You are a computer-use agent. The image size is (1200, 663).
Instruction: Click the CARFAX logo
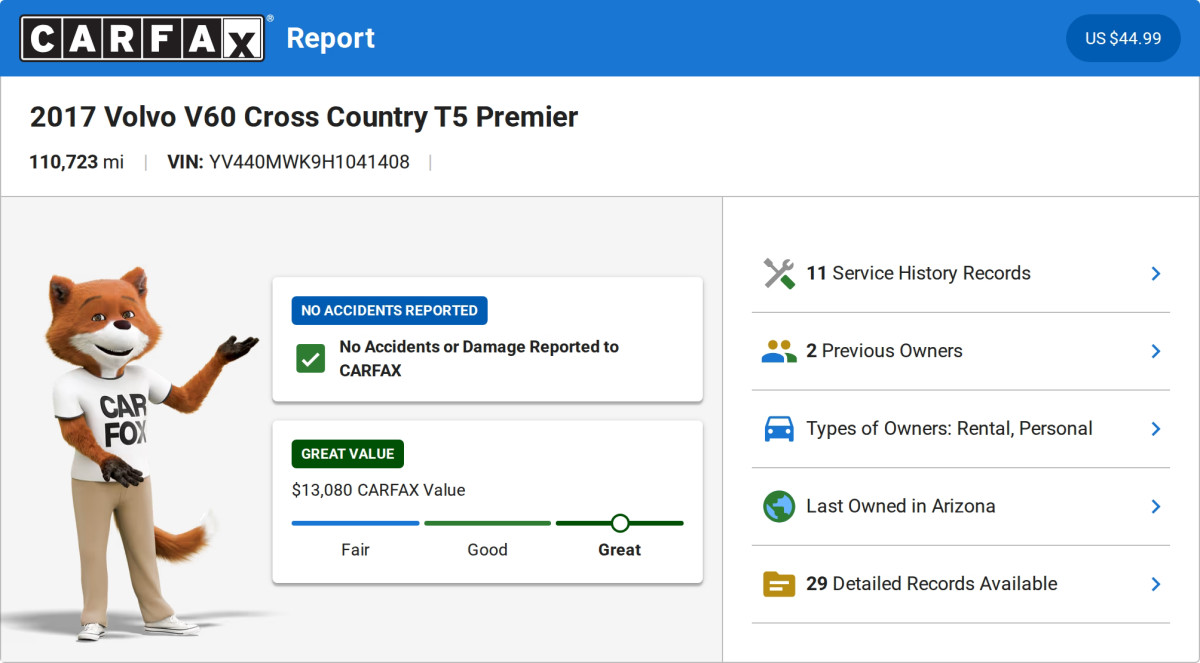click(x=142, y=38)
